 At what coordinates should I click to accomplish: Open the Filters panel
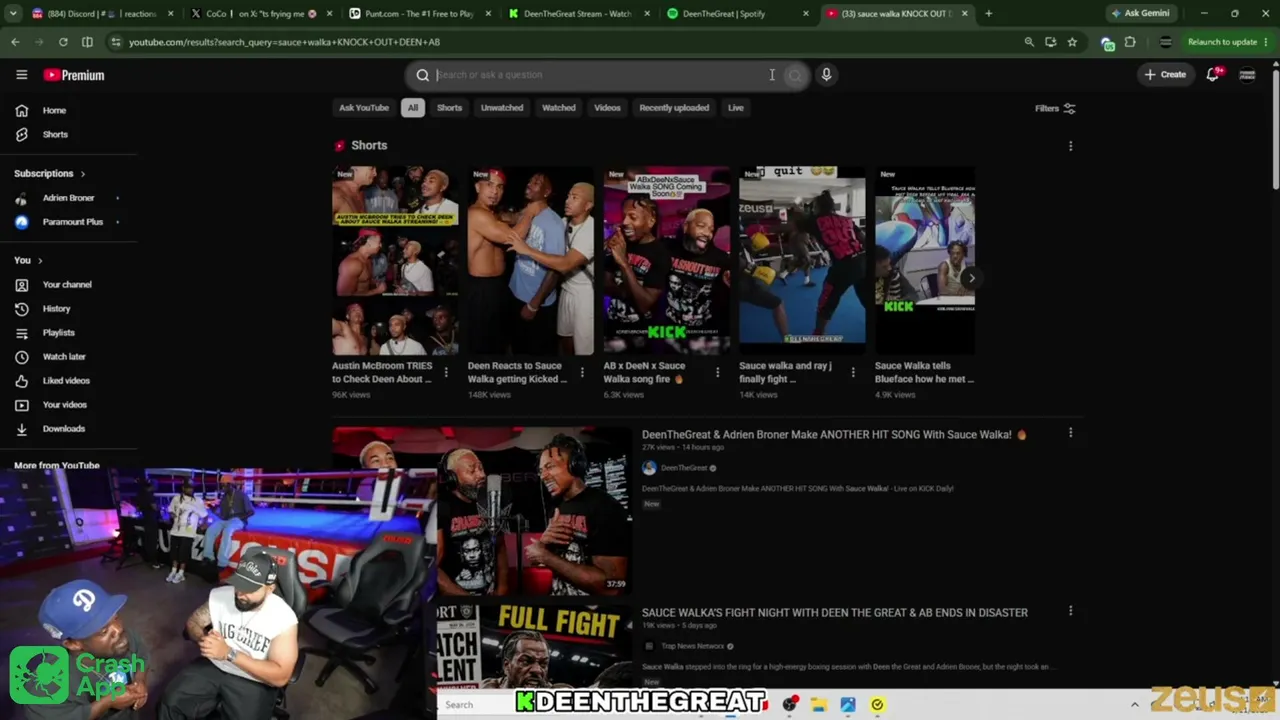[1055, 108]
